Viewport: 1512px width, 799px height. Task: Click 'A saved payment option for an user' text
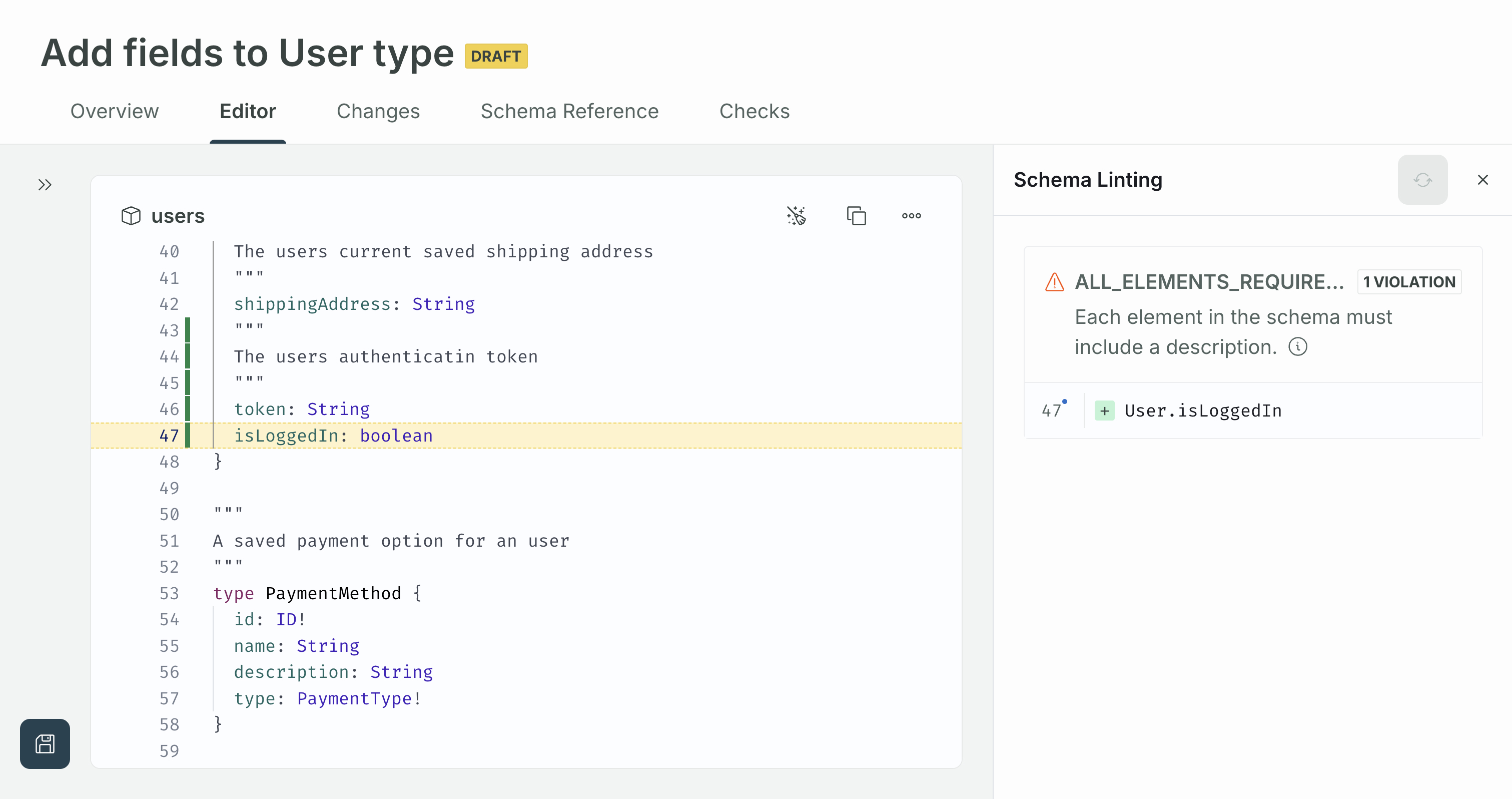pos(391,541)
